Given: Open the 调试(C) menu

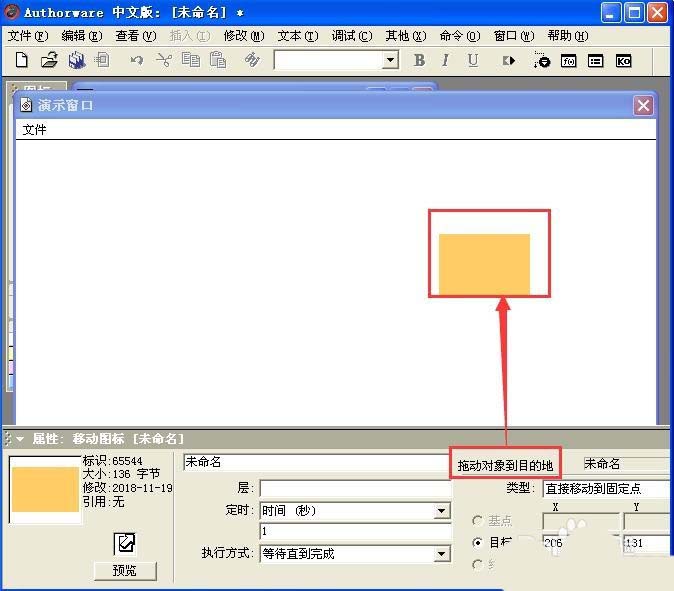Looking at the screenshot, I should (x=352, y=36).
